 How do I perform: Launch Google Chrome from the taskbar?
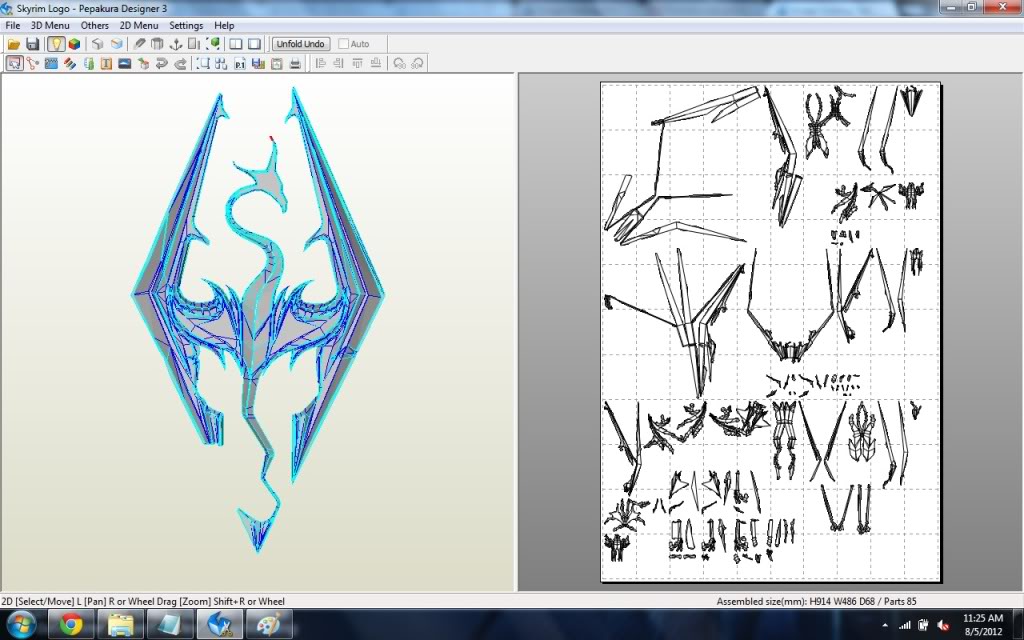[71, 625]
